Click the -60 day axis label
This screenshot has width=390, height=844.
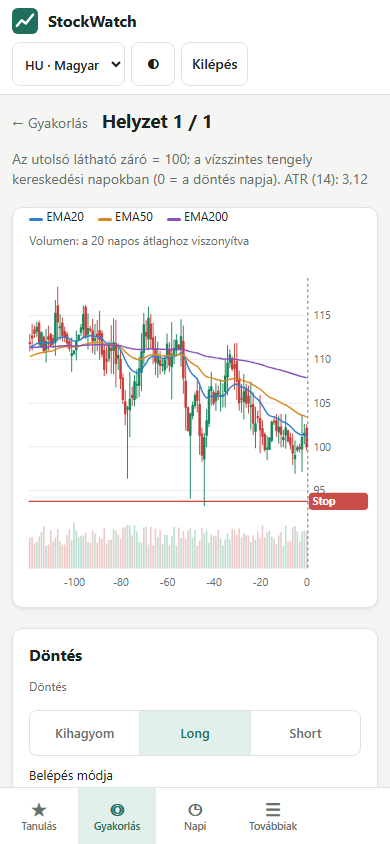coord(168,582)
